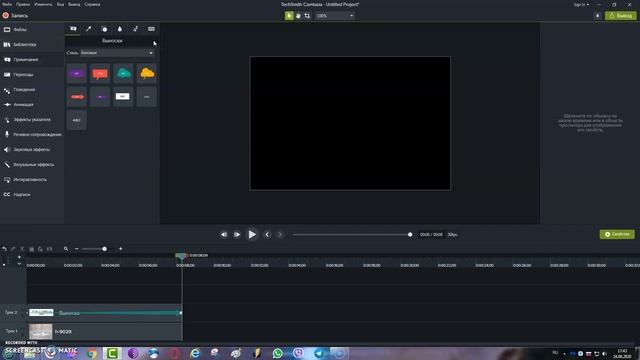Open the voice narration sidebar section

click(32, 135)
